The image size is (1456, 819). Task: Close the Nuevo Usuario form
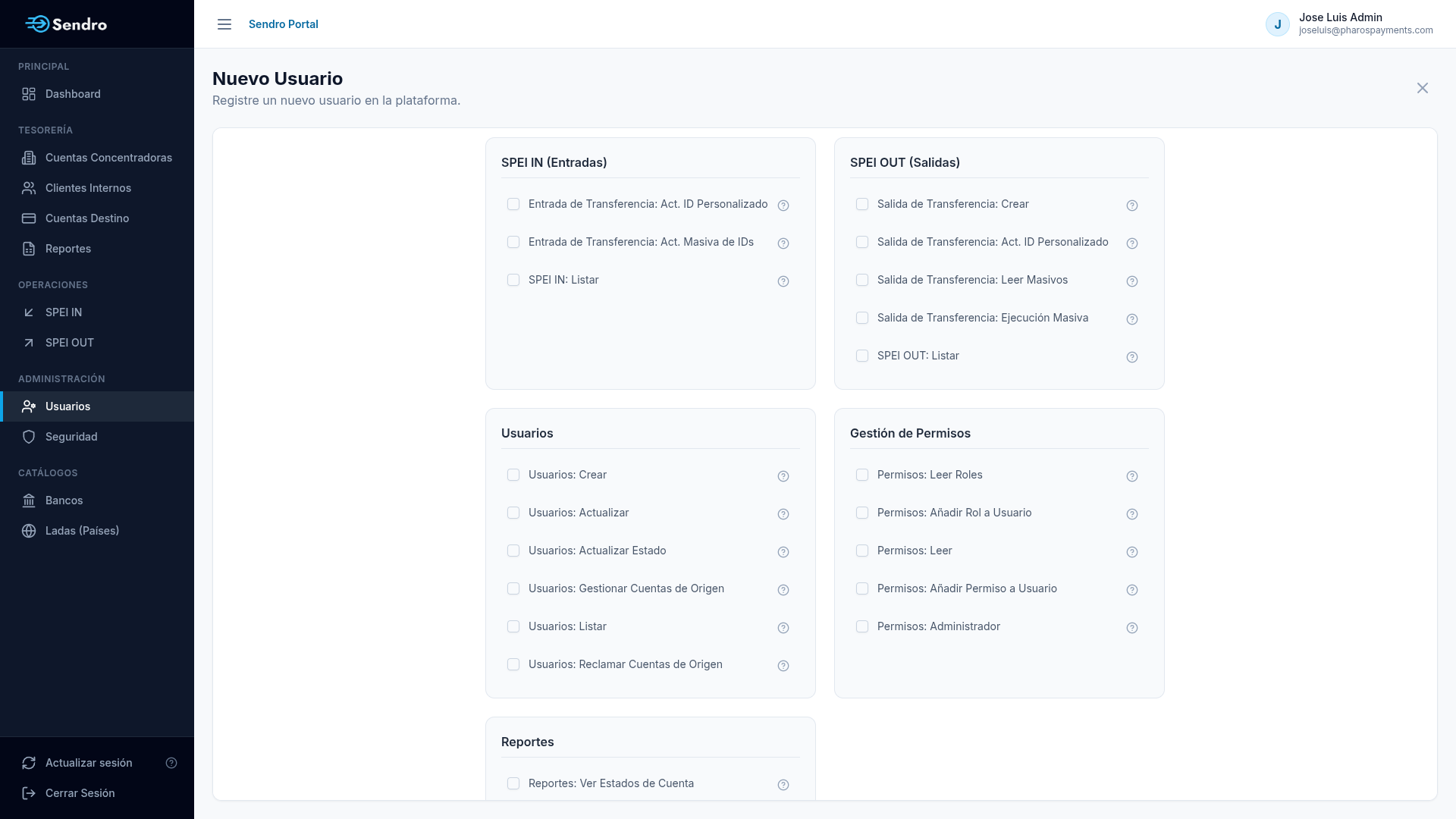click(1423, 88)
